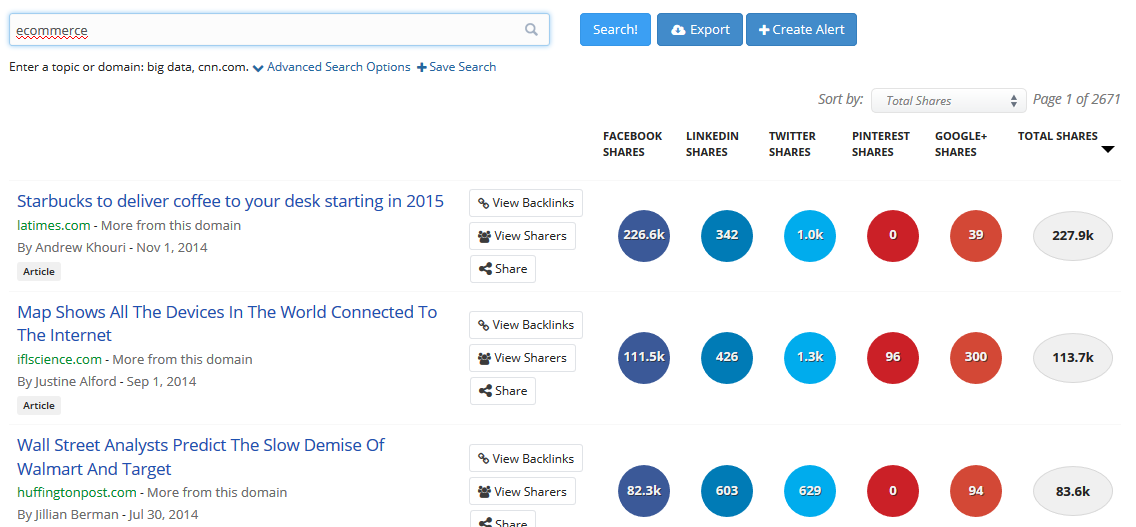
Task: Sort by Facebook Shares column header
Action: (632, 144)
